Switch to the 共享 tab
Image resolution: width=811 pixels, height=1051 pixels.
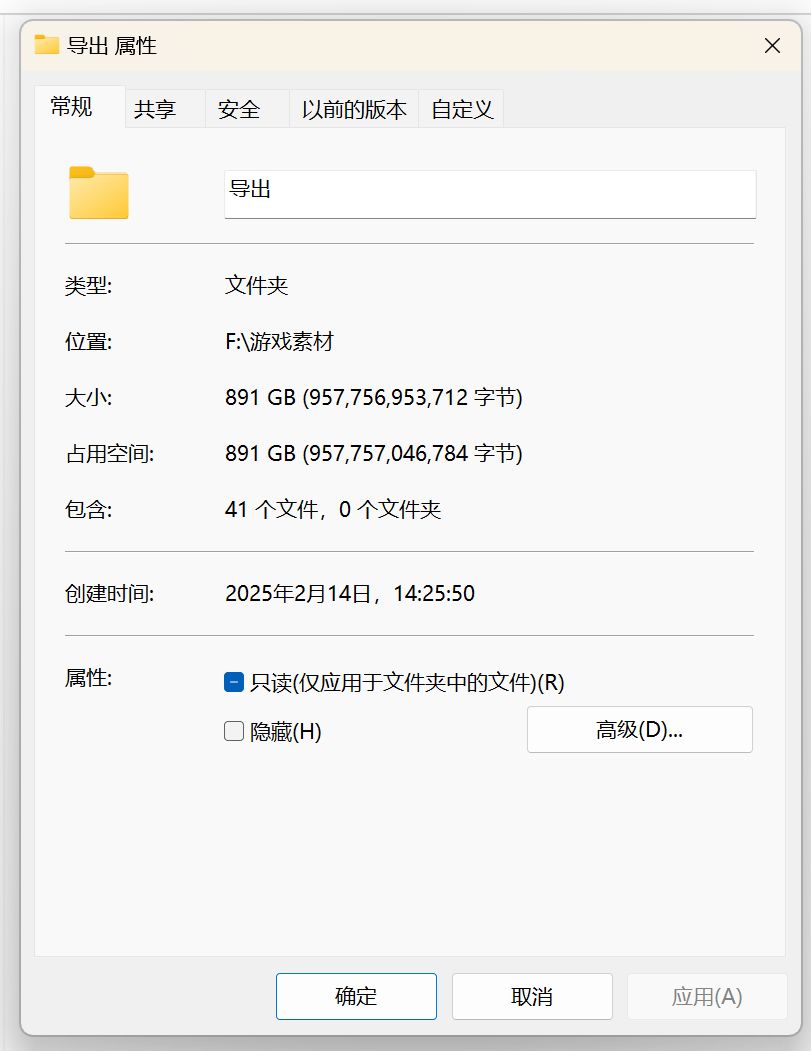click(x=155, y=110)
